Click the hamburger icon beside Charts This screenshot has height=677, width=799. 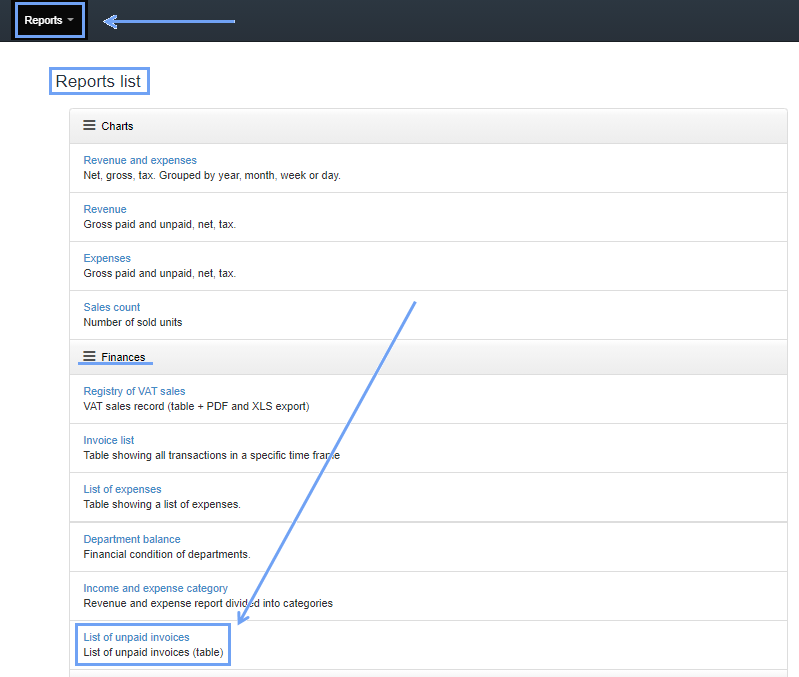tap(89, 126)
